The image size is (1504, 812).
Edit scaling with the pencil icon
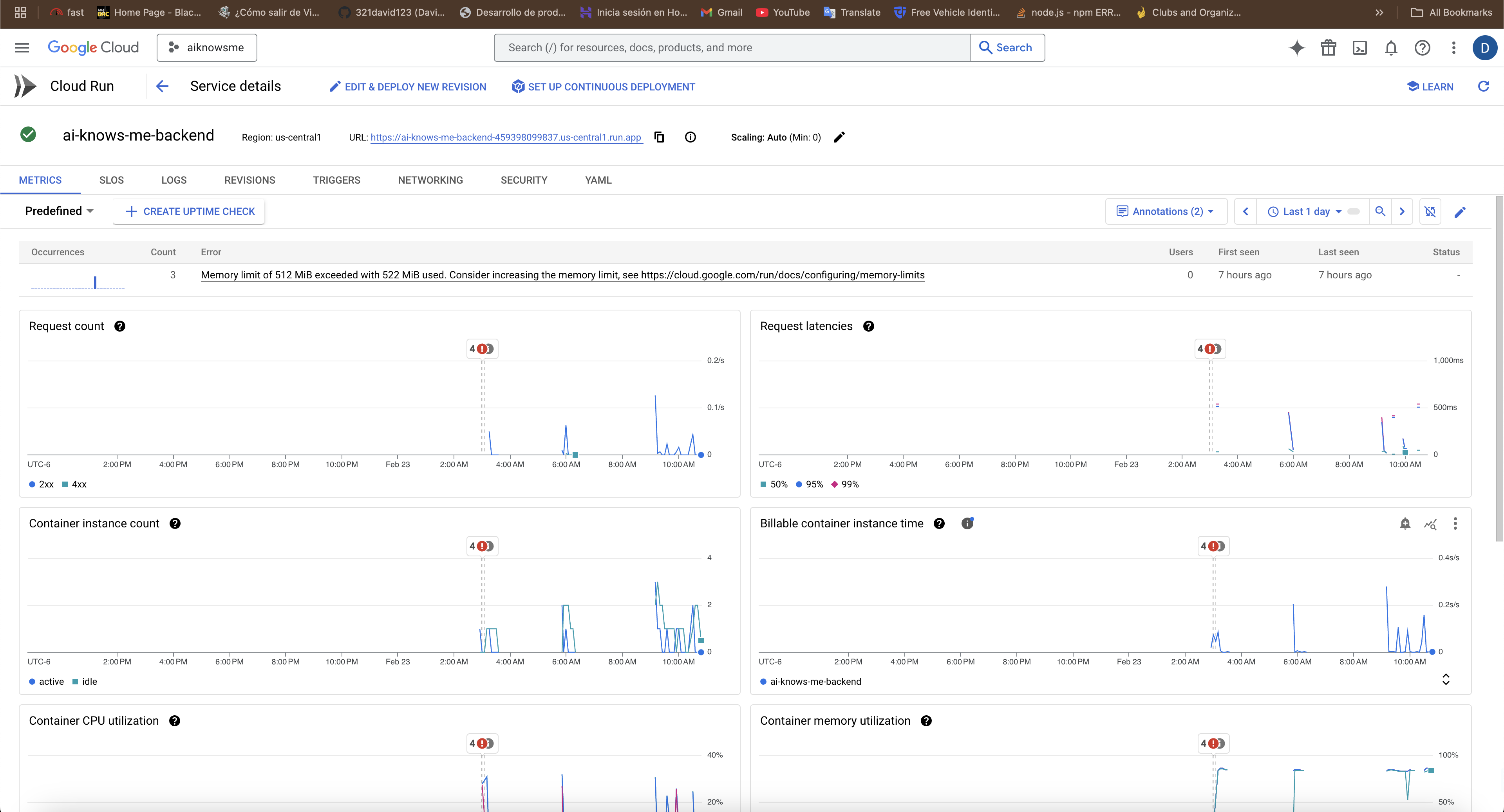[x=839, y=137]
